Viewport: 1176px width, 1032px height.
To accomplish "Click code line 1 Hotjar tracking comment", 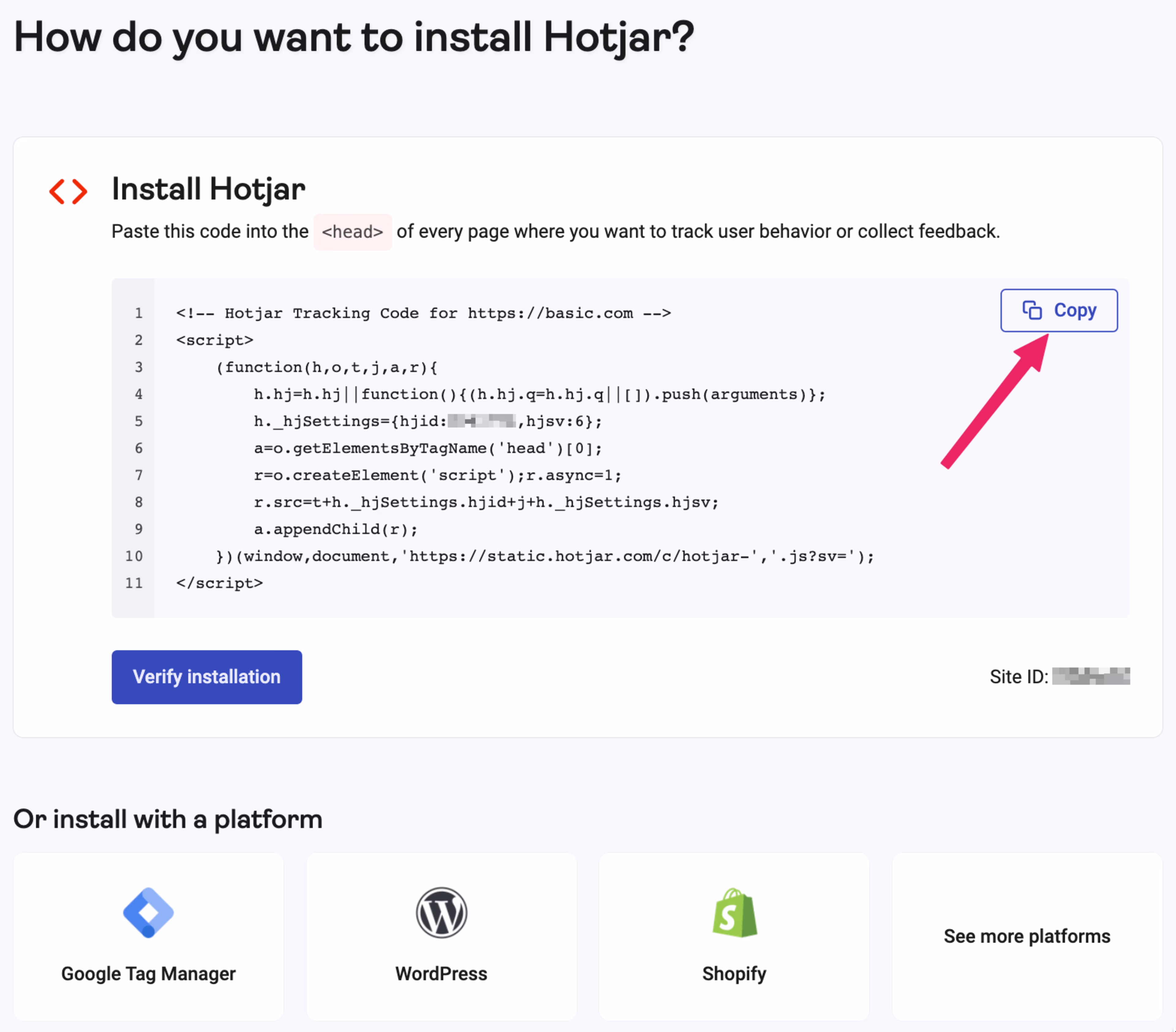I will tap(424, 314).
